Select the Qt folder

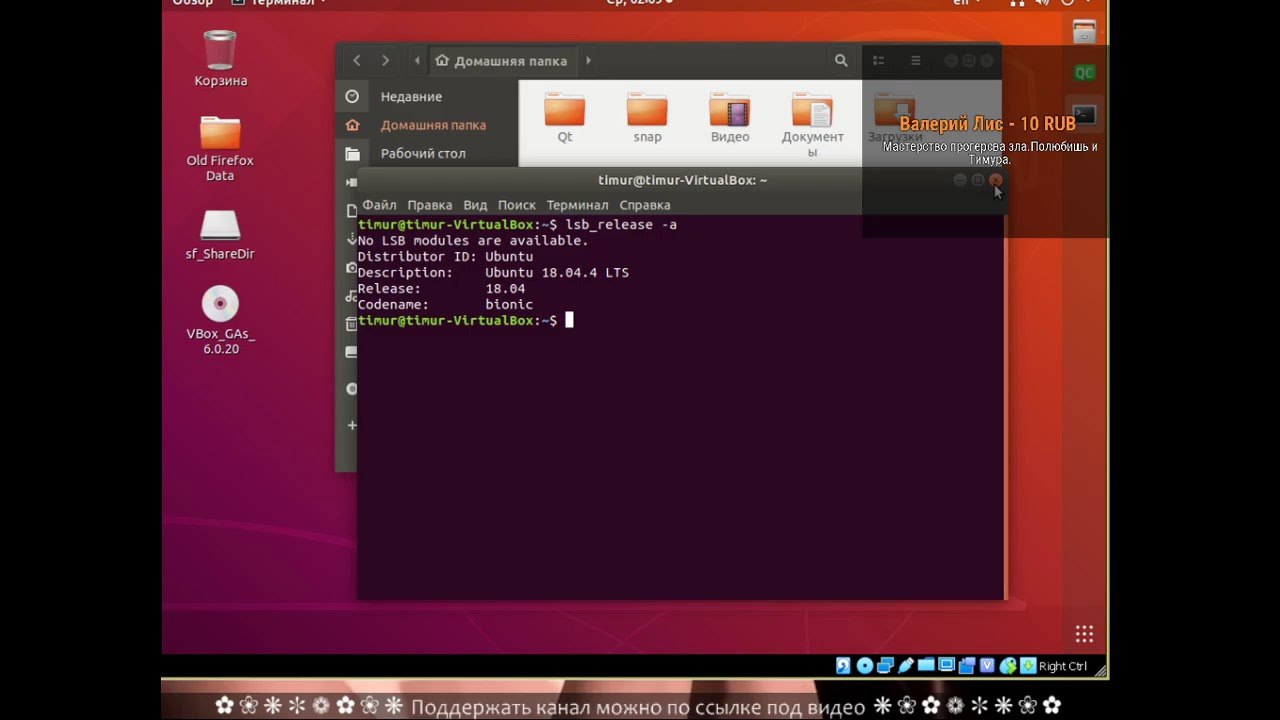coord(565,118)
